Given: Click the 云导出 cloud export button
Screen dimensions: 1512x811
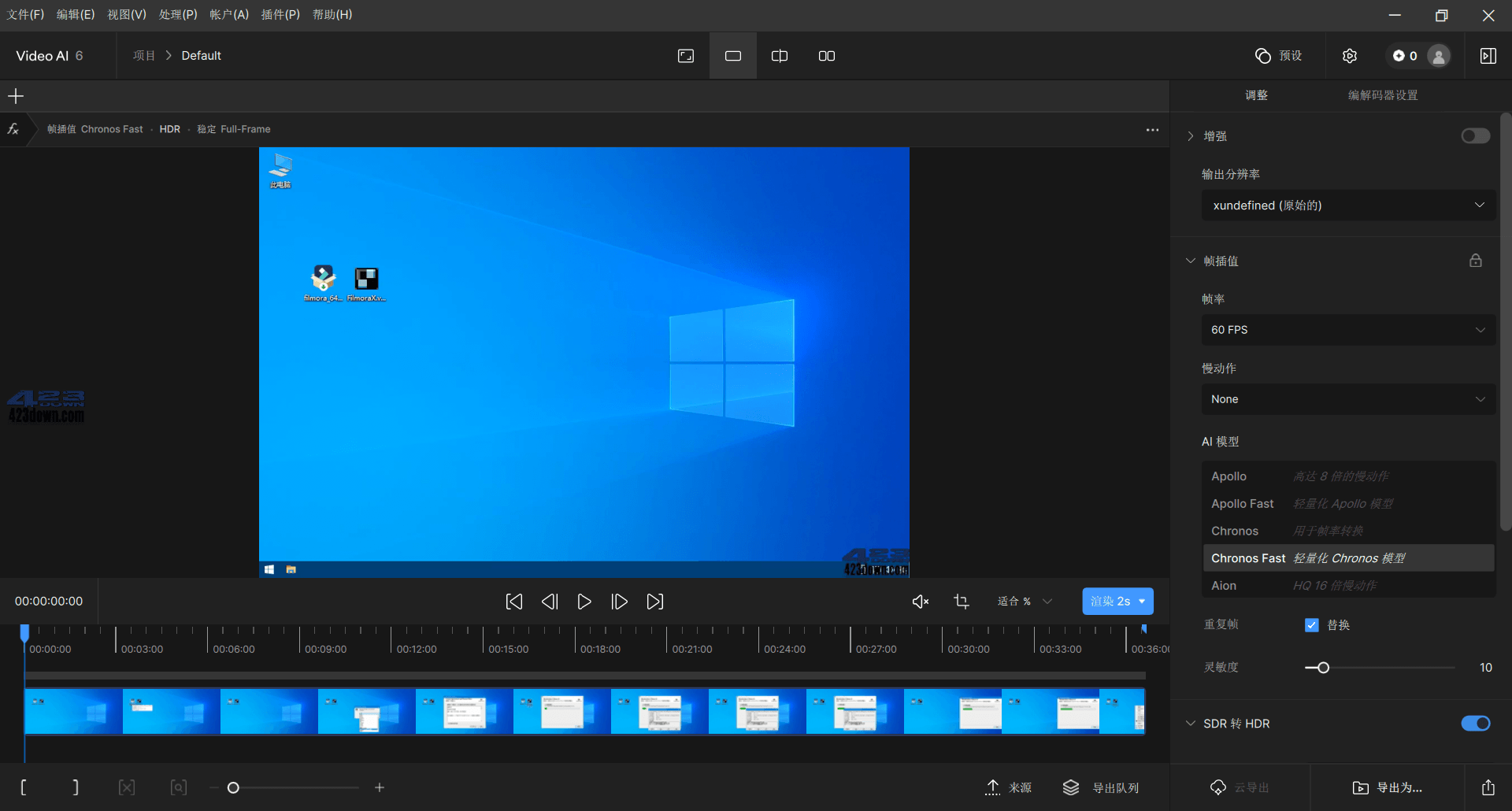Looking at the screenshot, I should [x=1240, y=787].
